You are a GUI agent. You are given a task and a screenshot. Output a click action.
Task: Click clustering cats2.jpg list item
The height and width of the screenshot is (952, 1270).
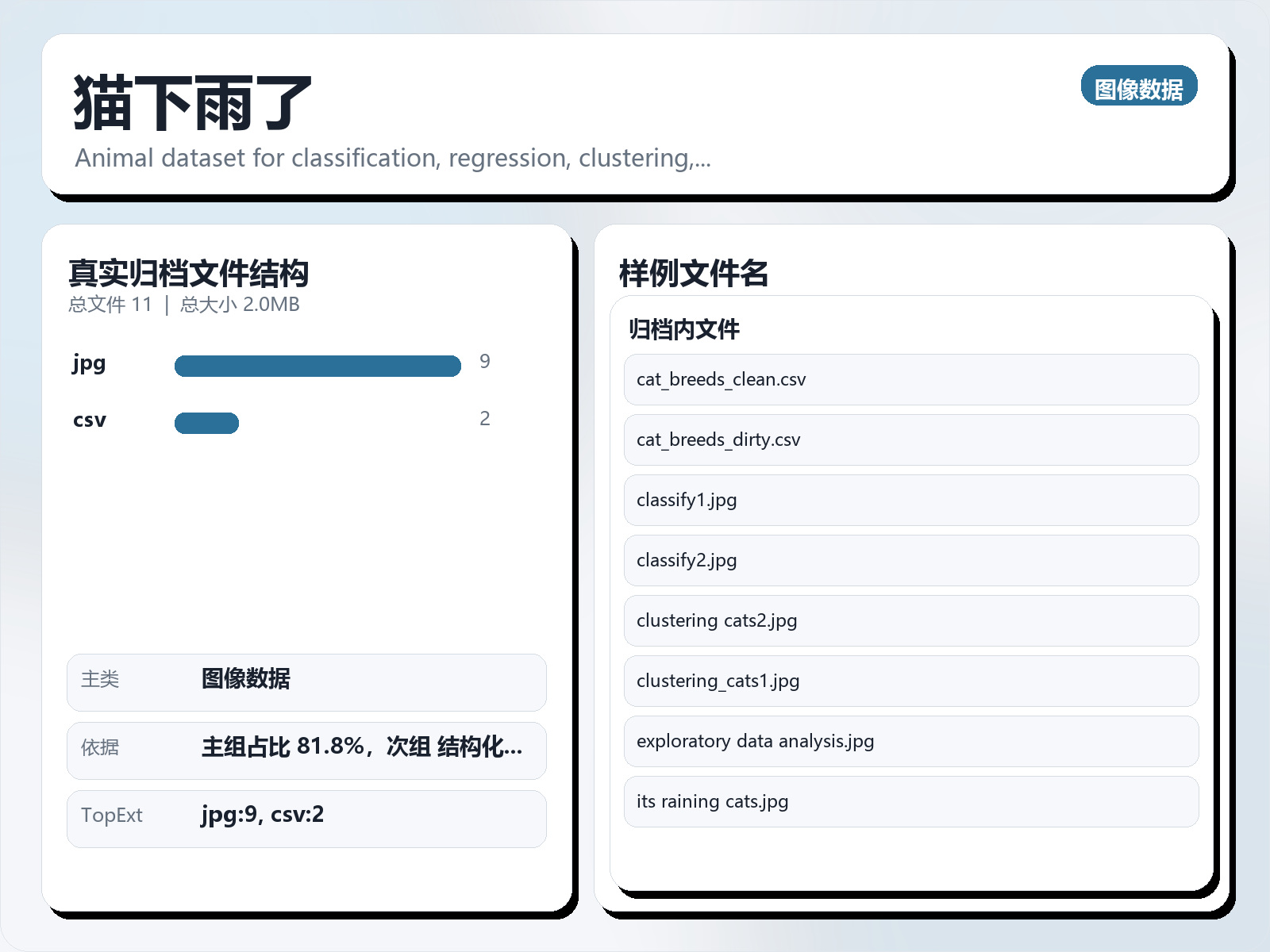tap(910, 621)
